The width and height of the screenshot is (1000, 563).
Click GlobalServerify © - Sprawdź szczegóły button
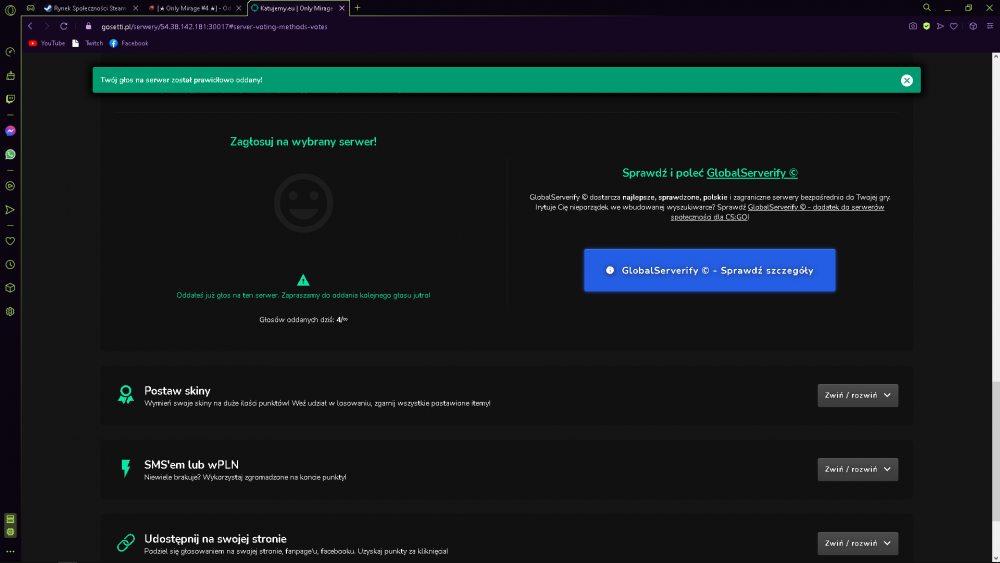click(709, 270)
